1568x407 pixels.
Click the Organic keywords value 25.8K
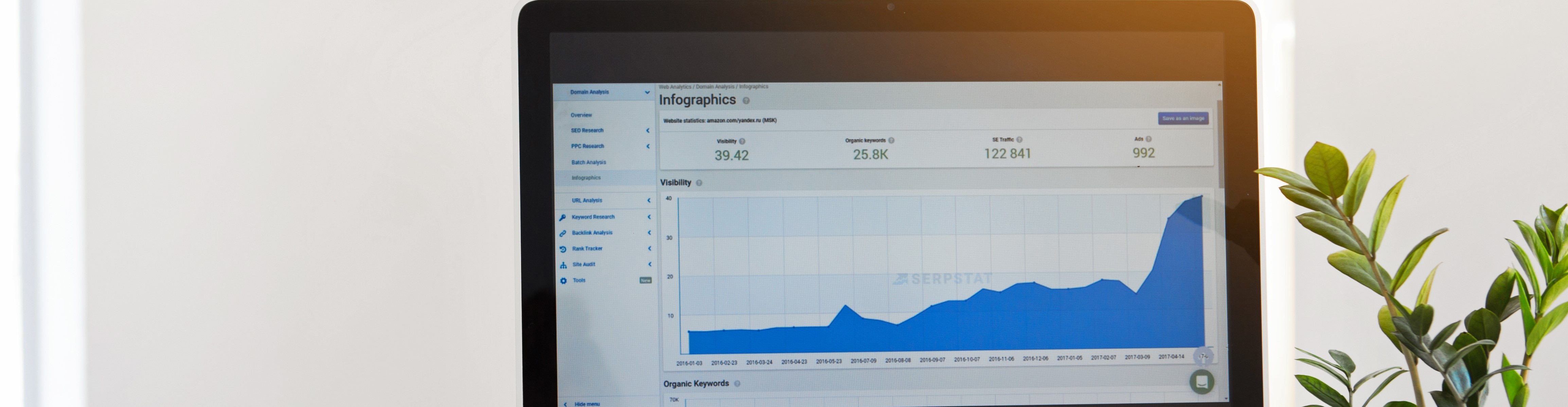coord(870,155)
